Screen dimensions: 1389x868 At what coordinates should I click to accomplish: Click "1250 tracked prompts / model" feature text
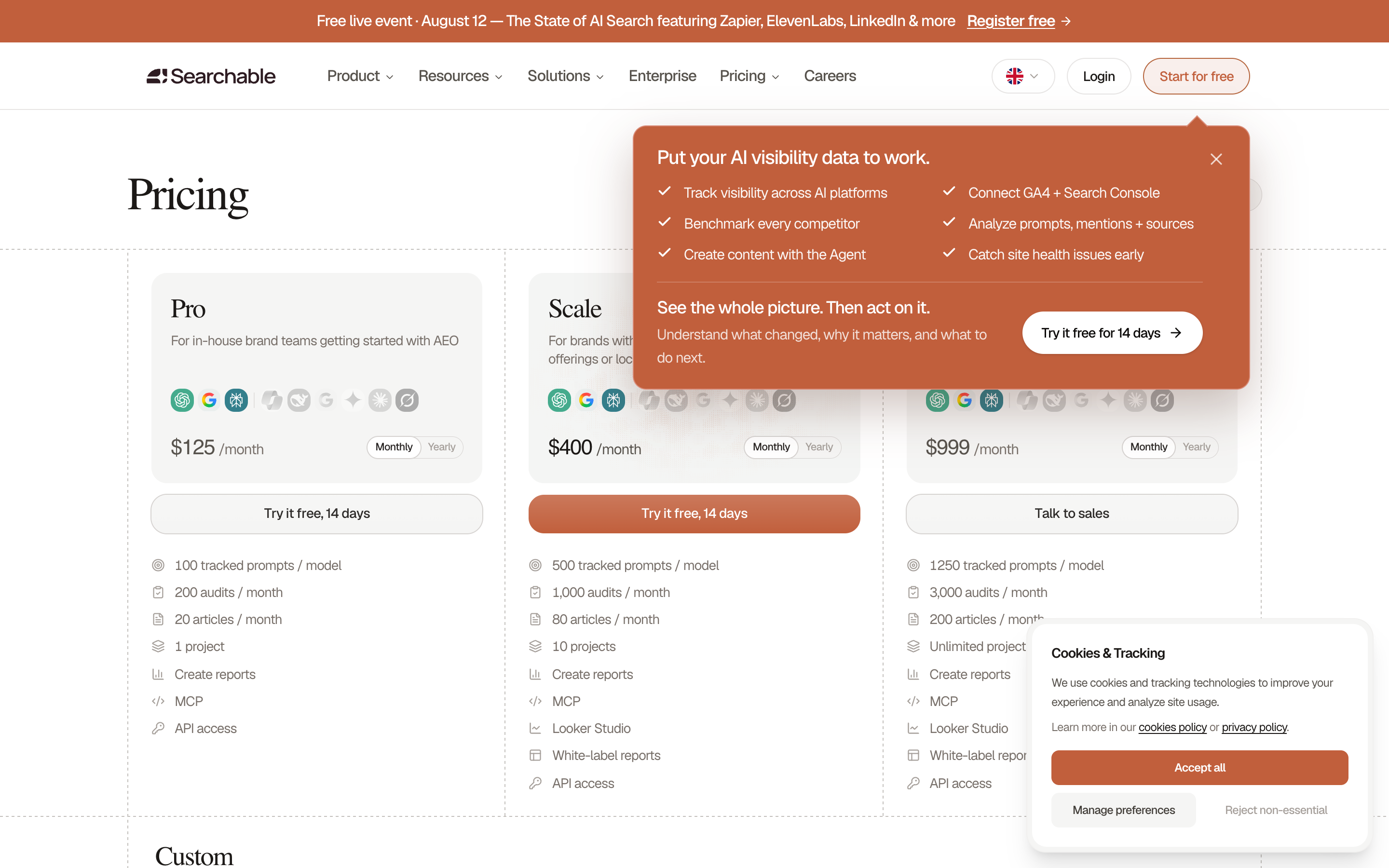(1017, 566)
